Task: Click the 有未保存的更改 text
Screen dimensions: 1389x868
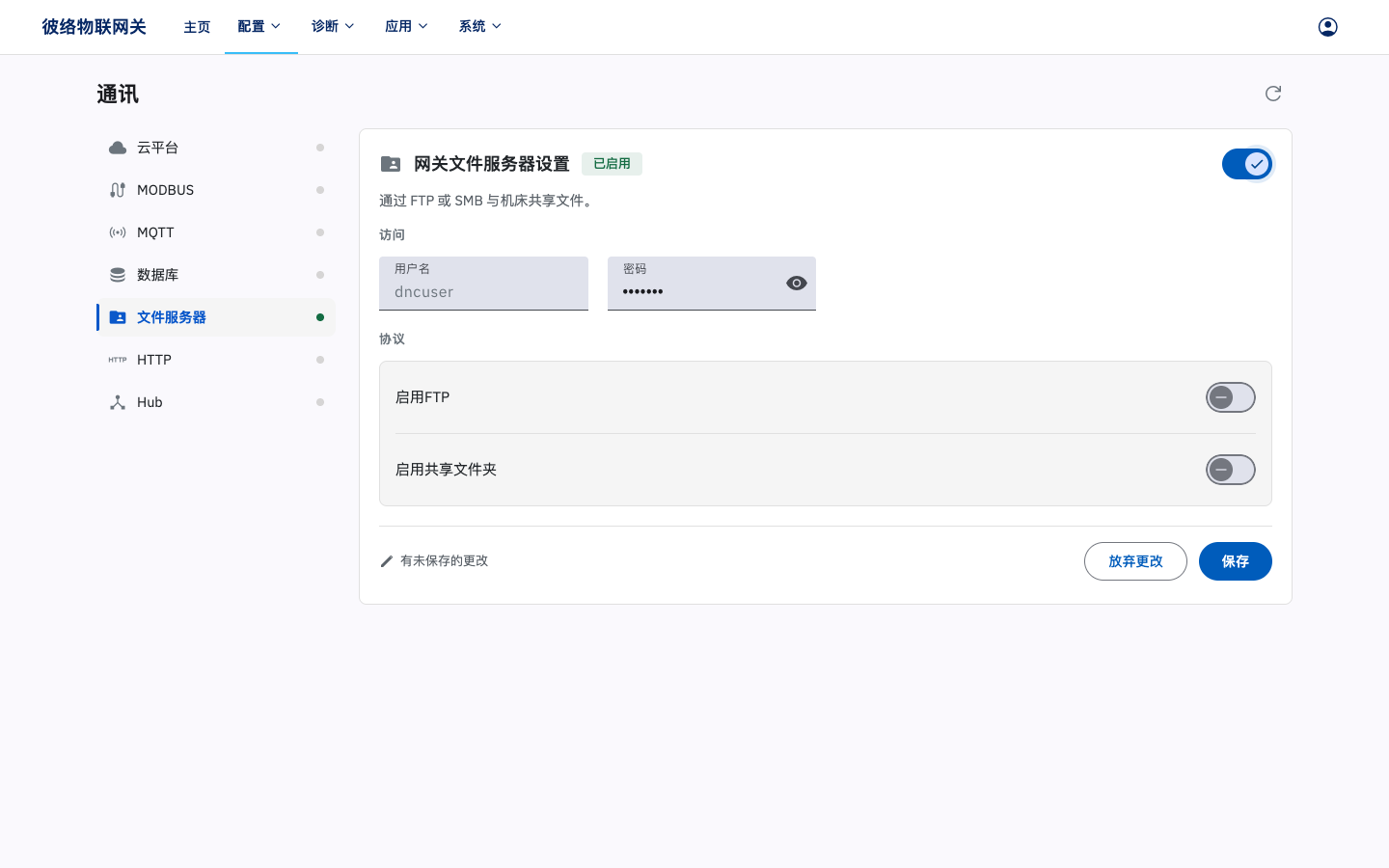Action: tap(444, 561)
